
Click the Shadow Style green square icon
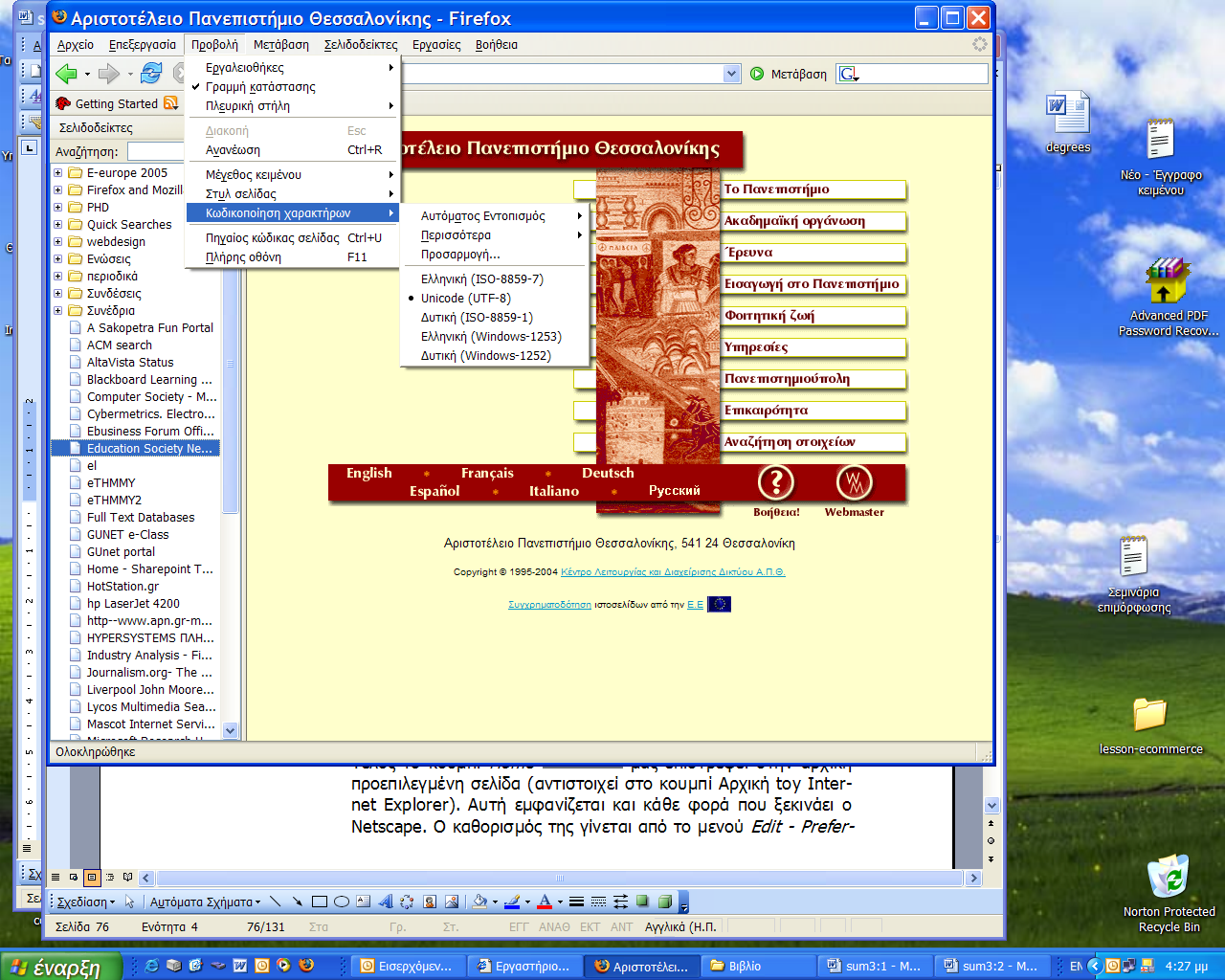click(642, 902)
